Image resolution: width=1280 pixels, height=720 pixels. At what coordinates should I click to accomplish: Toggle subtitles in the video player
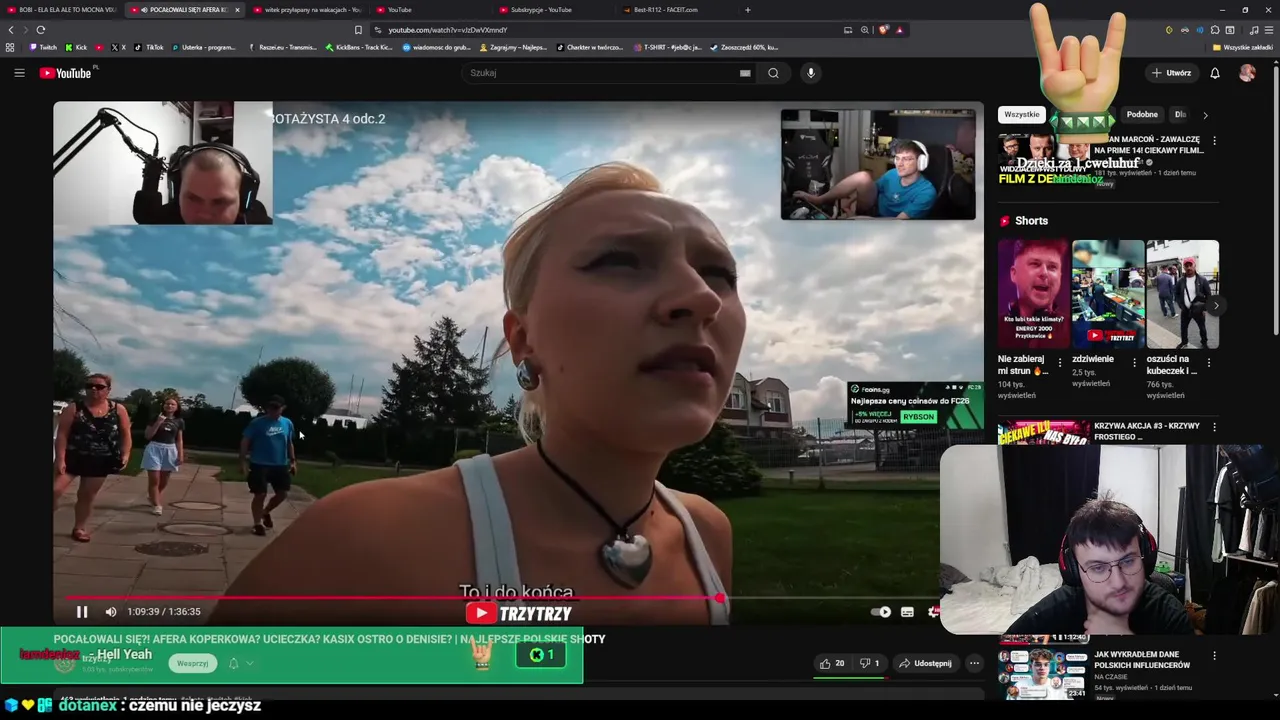point(907,612)
